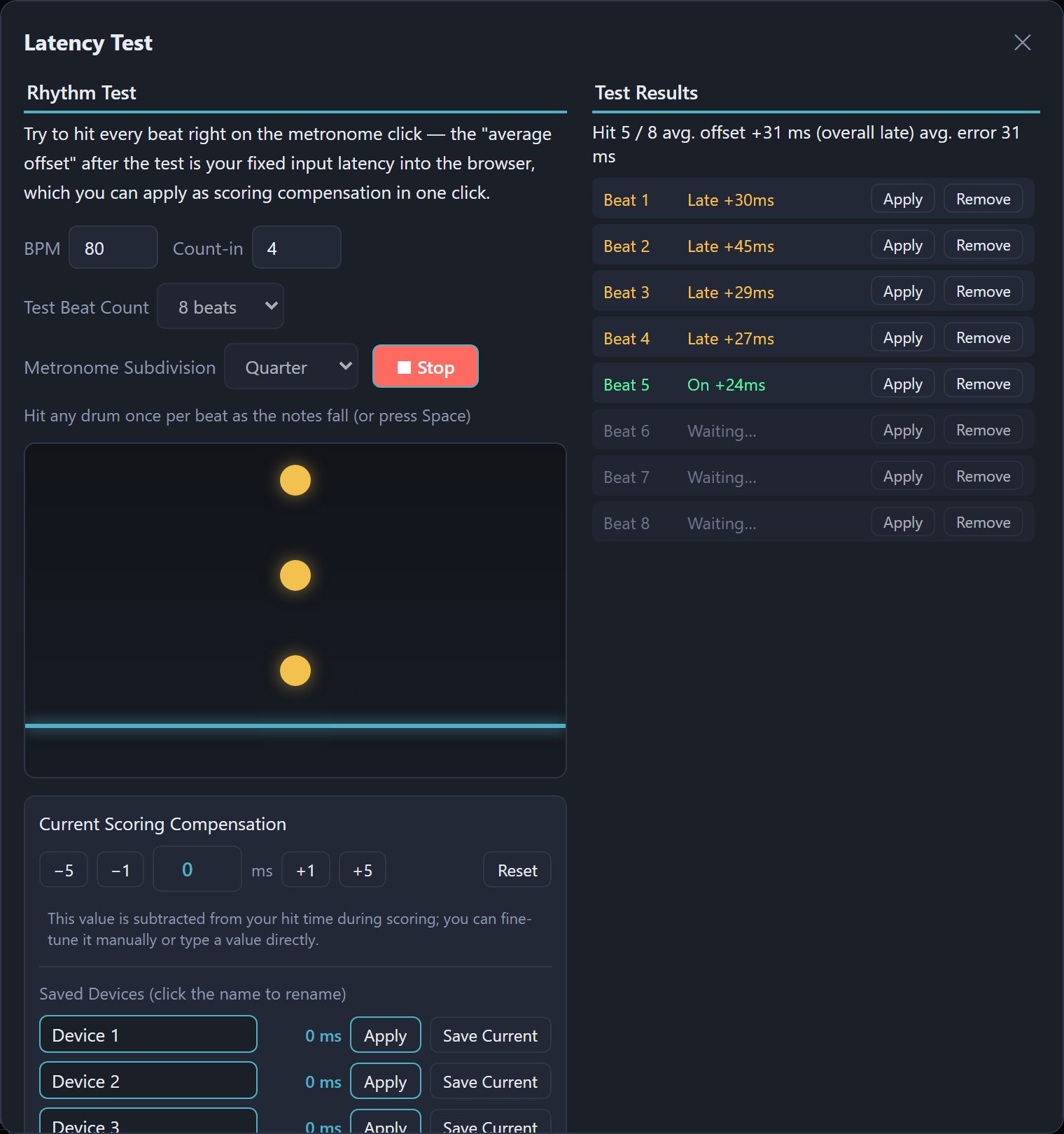Image resolution: width=1064 pixels, height=1134 pixels.
Task: Remove the Beat 2 result
Action: point(983,245)
